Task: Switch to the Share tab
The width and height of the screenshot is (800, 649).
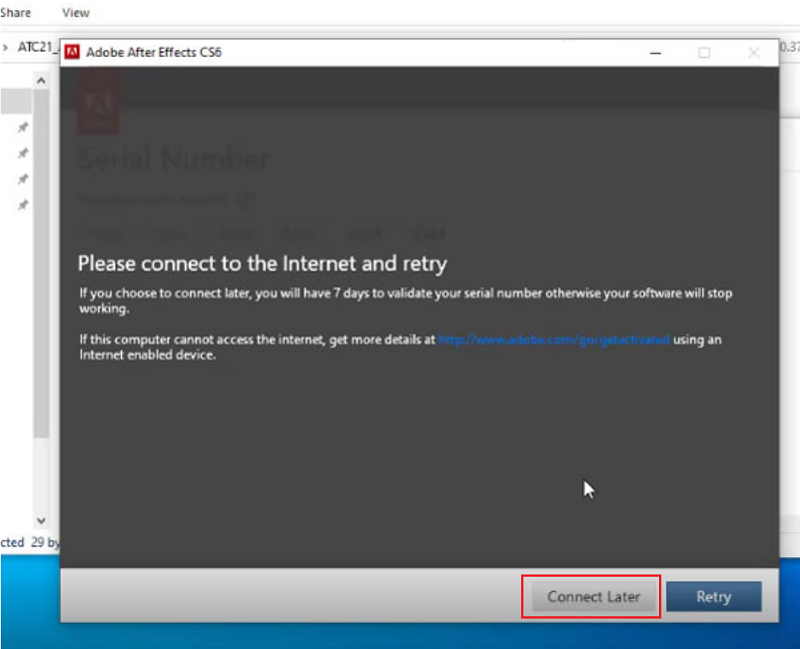Action: tap(14, 13)
